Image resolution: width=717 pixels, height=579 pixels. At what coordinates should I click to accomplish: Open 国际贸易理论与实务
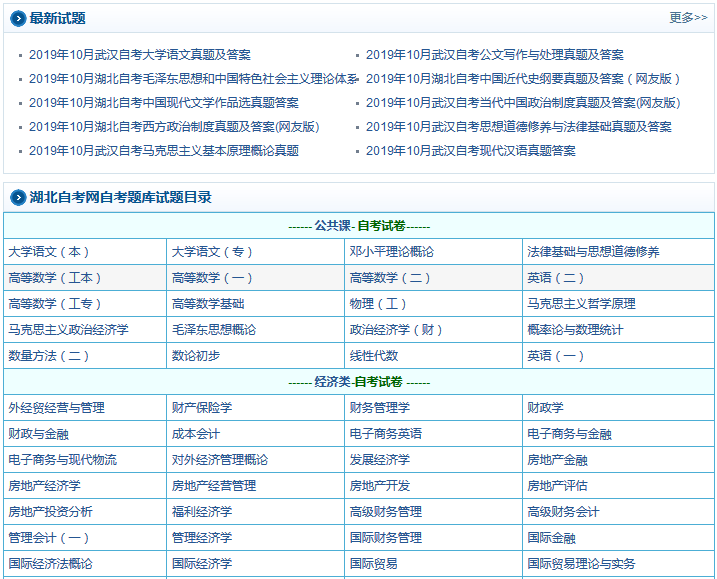click(581, 564)
